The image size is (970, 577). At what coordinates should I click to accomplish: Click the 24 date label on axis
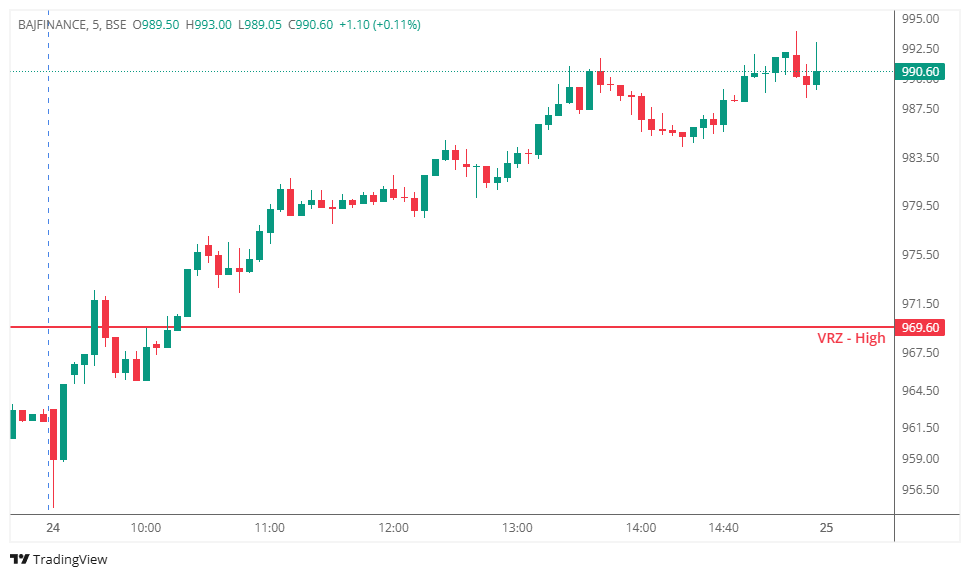click(53, 528)
